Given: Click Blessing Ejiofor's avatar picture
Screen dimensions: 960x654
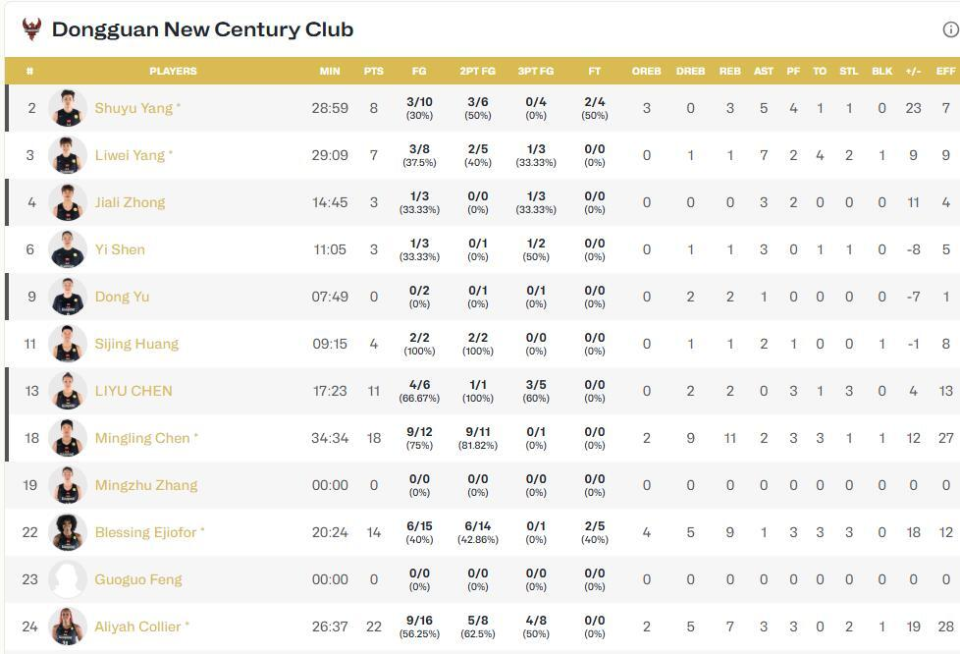Looking at the screenshot, I should 68,532.
